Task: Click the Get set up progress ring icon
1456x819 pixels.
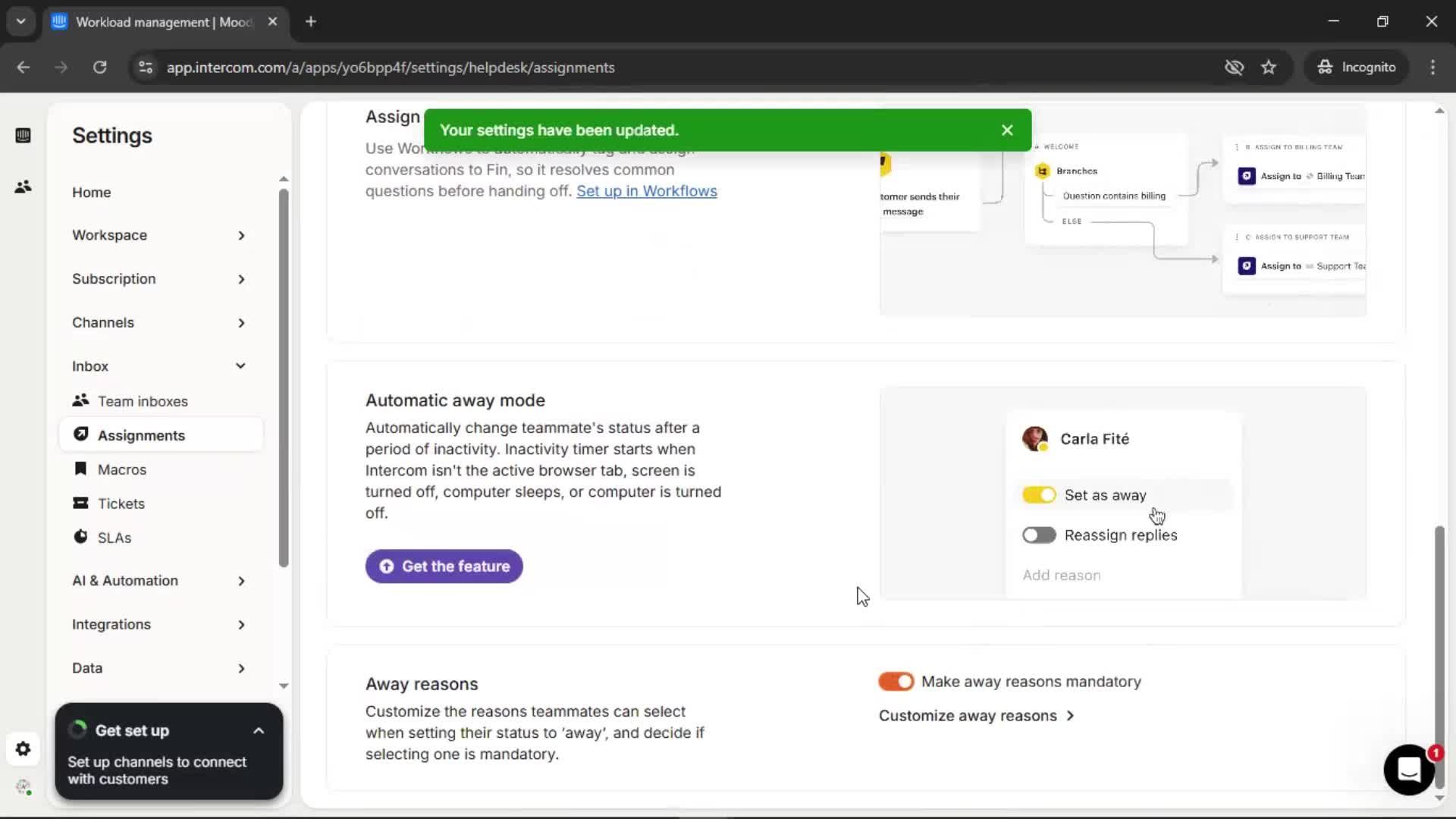Action: point(77,730)
